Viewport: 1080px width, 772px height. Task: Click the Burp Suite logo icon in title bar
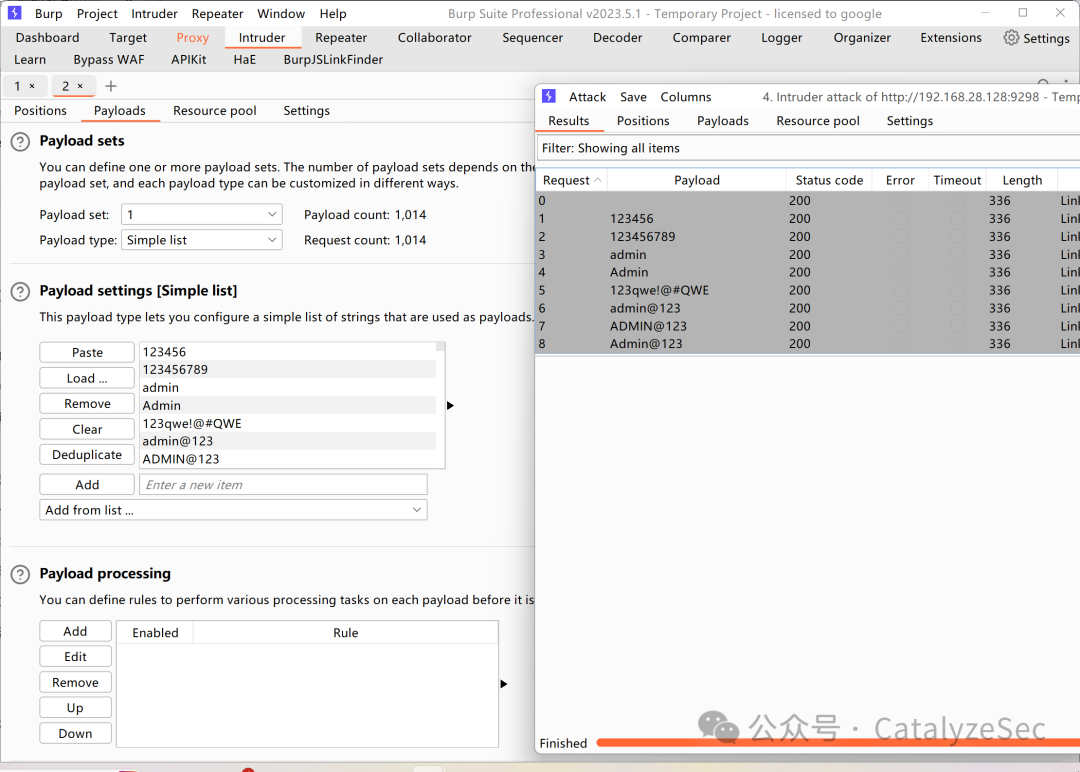(x=14, y=12)
